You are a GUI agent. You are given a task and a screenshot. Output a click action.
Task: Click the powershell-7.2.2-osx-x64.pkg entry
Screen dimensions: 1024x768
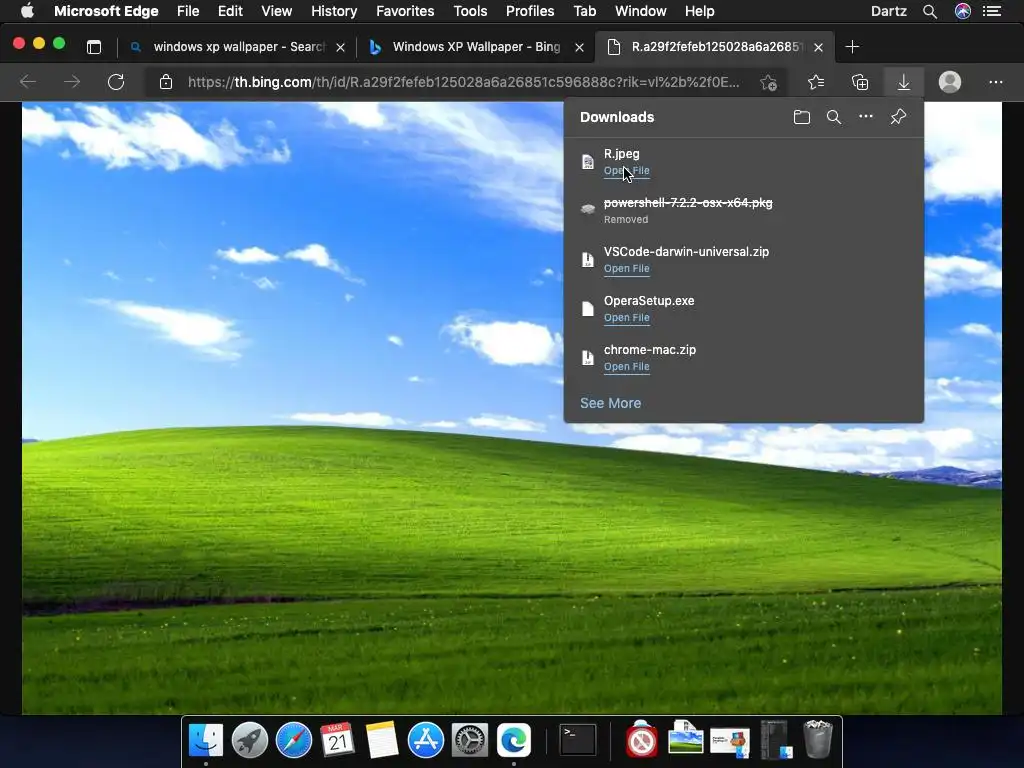(744, 210)
